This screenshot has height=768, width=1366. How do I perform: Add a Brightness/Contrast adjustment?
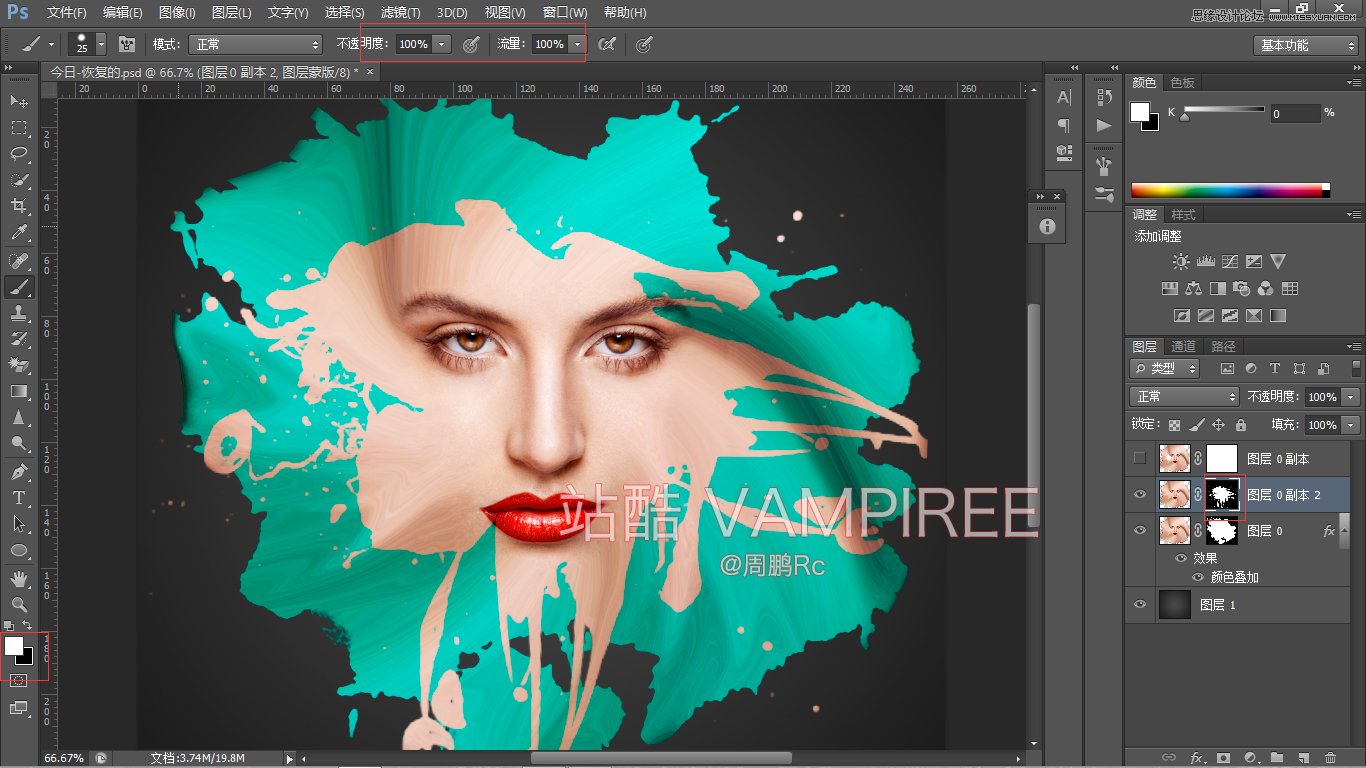(1181, 262)
